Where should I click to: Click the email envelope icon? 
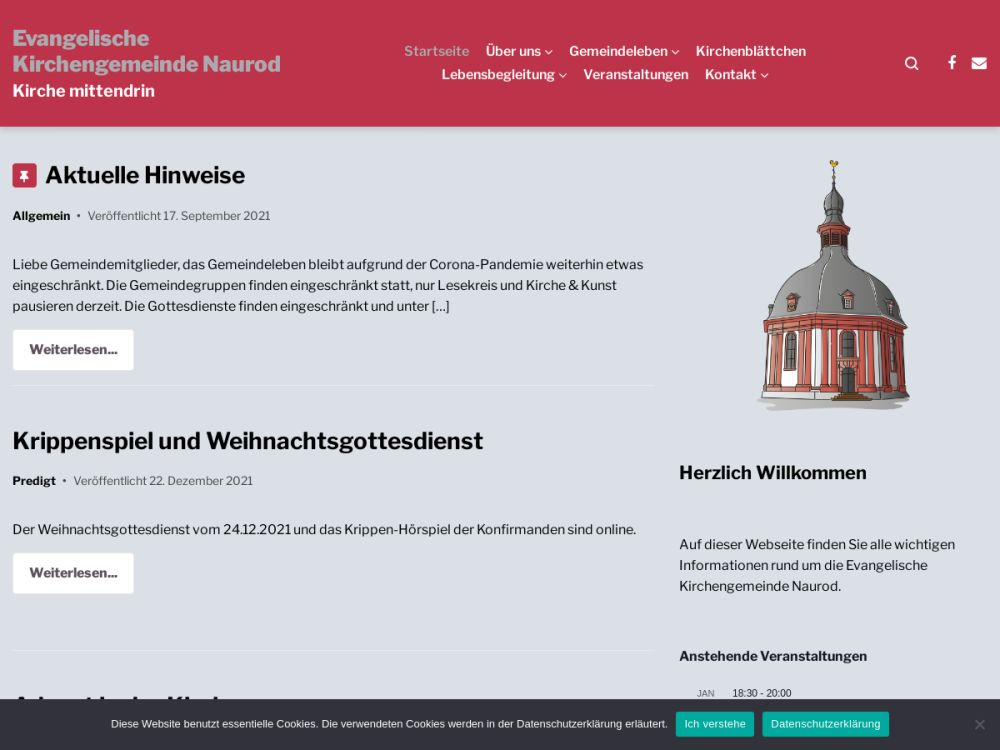(x=979, y=63)
